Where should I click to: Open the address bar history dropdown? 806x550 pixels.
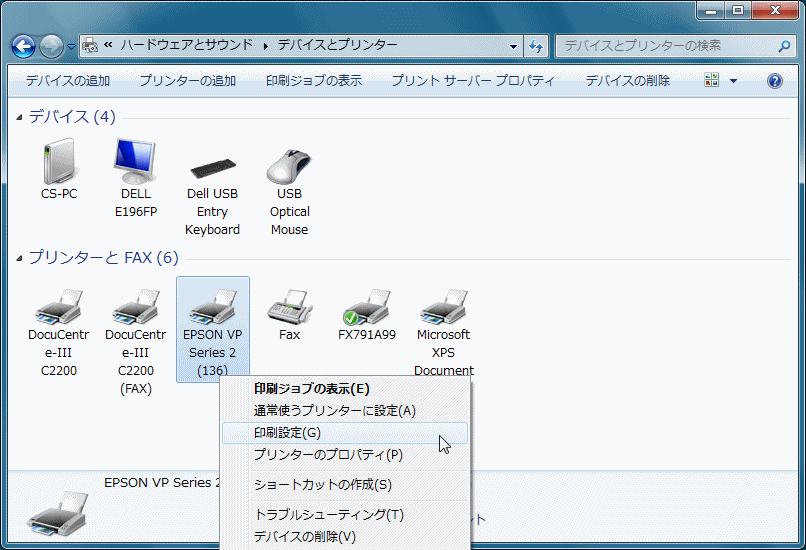(513, 46)
